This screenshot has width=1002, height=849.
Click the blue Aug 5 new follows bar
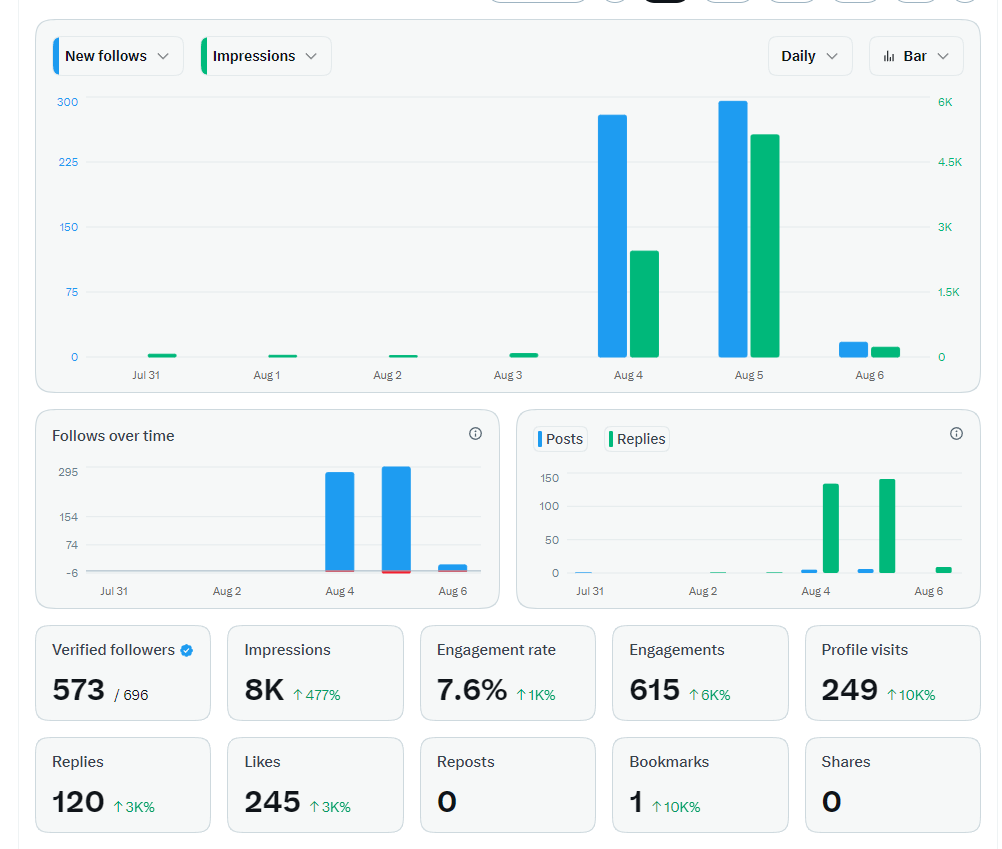(x=732, y=229)
